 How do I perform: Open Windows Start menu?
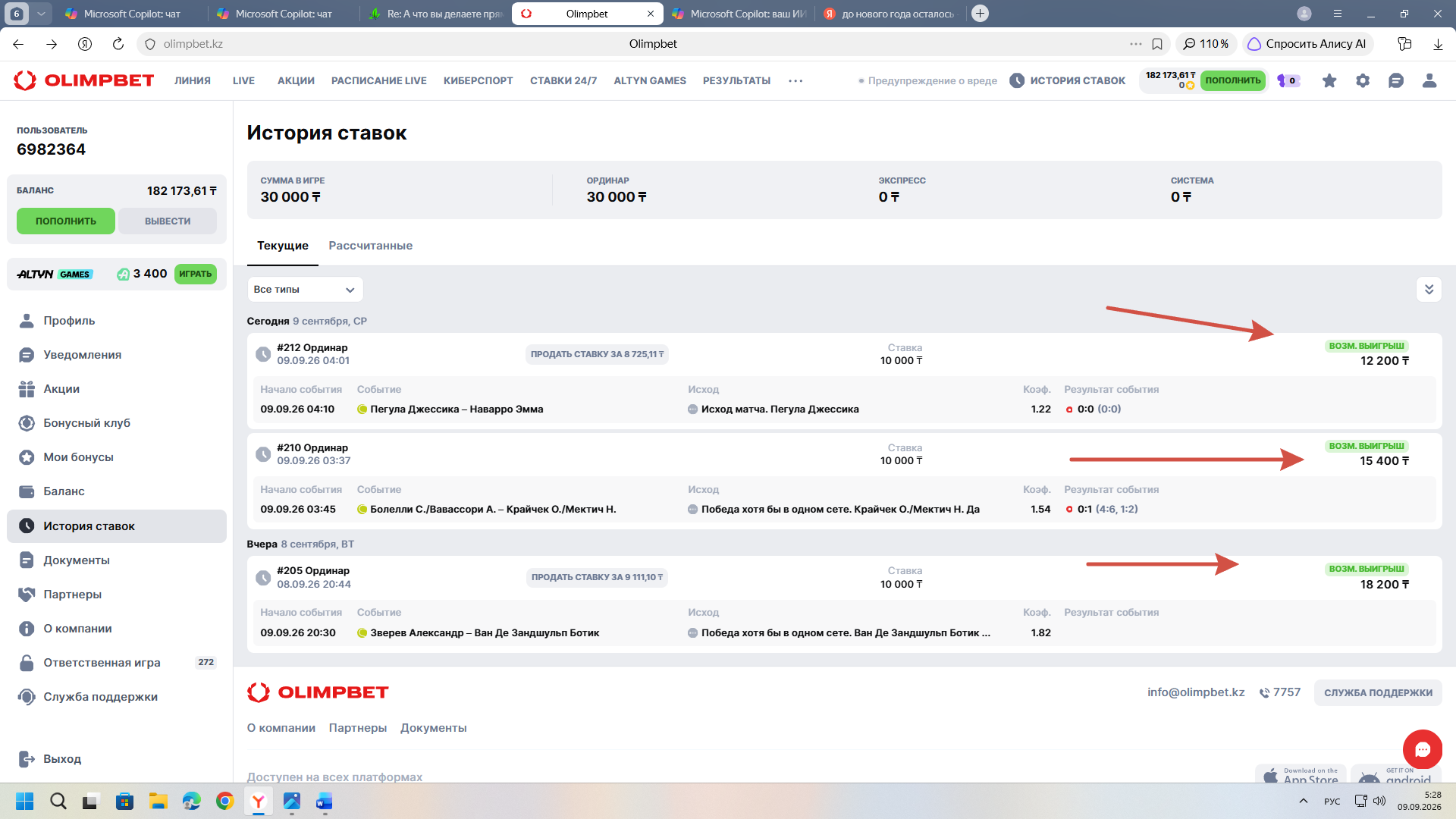click(25, 802)
